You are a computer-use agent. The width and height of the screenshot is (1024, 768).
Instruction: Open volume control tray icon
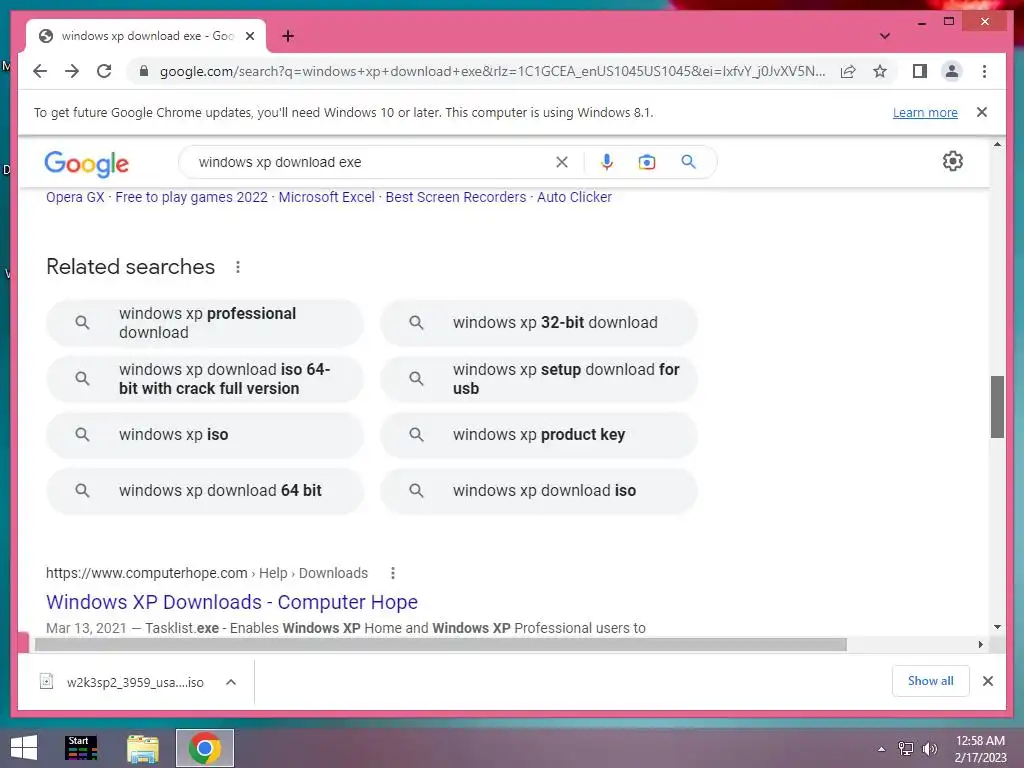pyautogui.click(x=929, y=749)
